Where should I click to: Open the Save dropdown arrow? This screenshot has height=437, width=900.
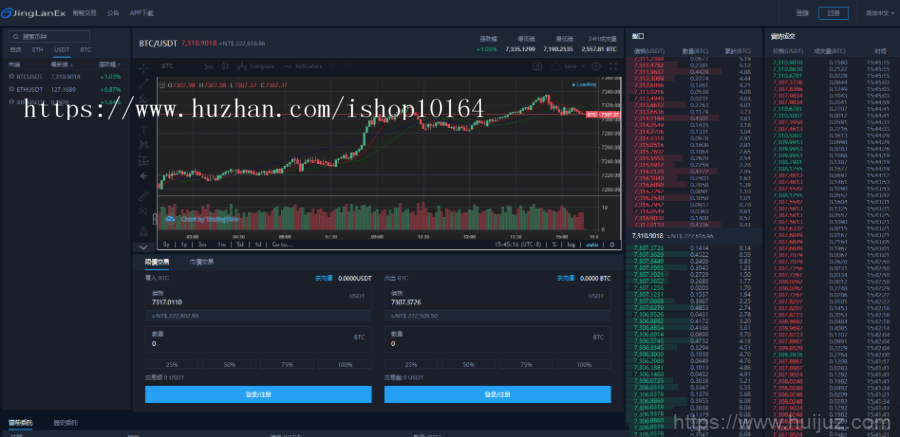point(583,67)
